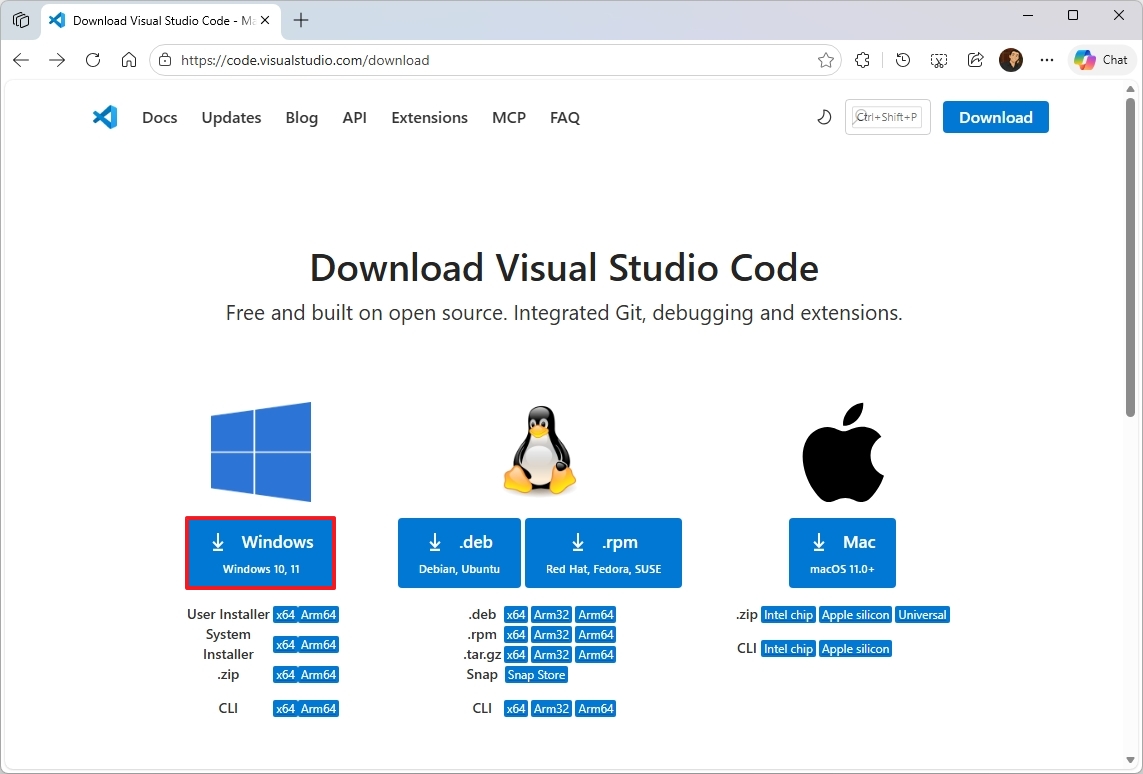Open the API page

[354, 117]
